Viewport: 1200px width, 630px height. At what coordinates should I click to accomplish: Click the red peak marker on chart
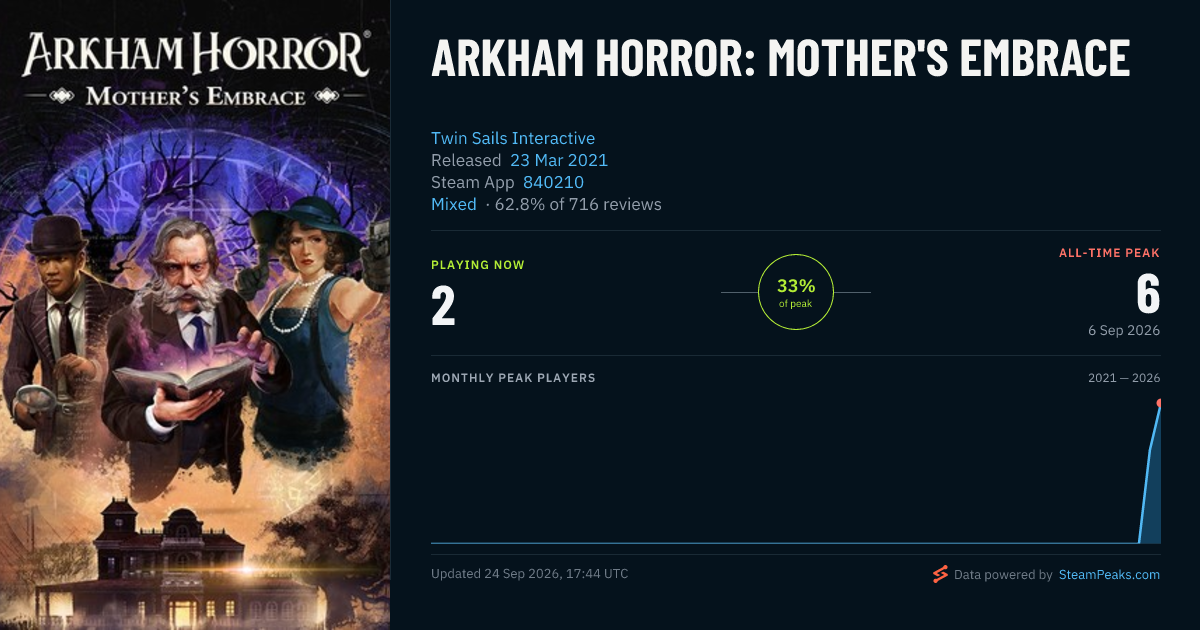click(x=1159, y=403)
